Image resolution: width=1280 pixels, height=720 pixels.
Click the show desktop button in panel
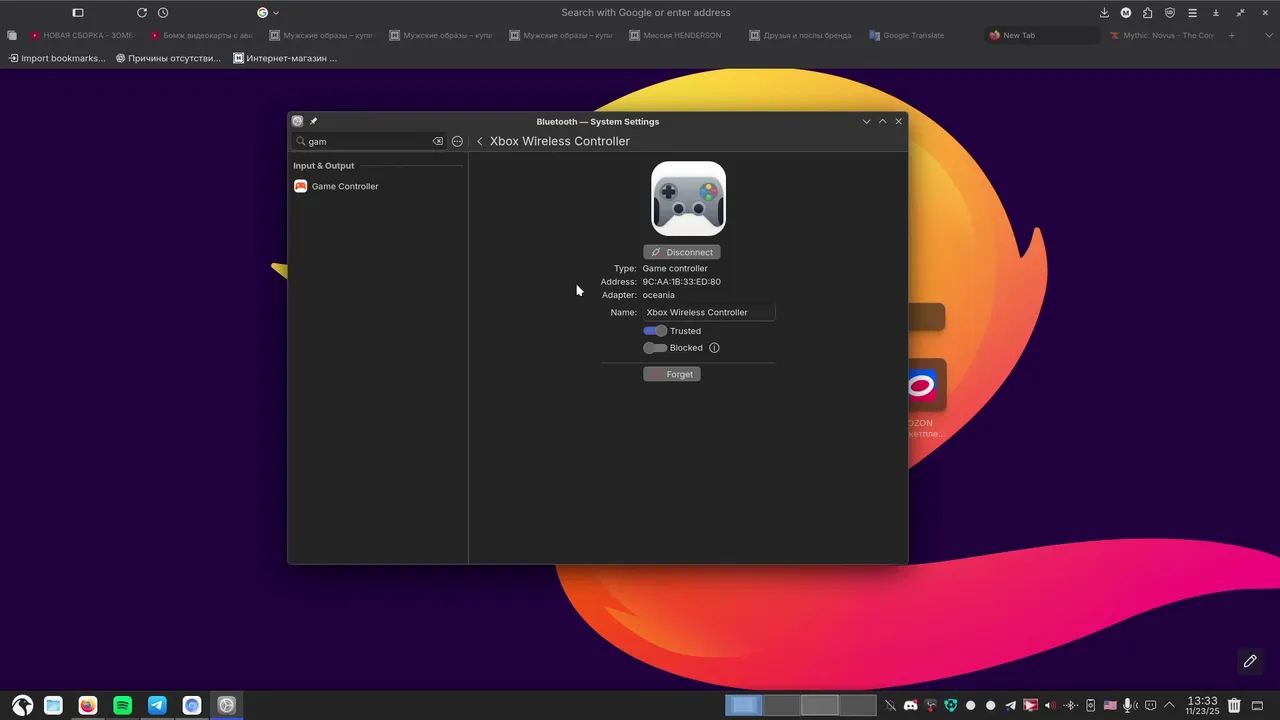pyautogui.click(x=1257, y=705)
